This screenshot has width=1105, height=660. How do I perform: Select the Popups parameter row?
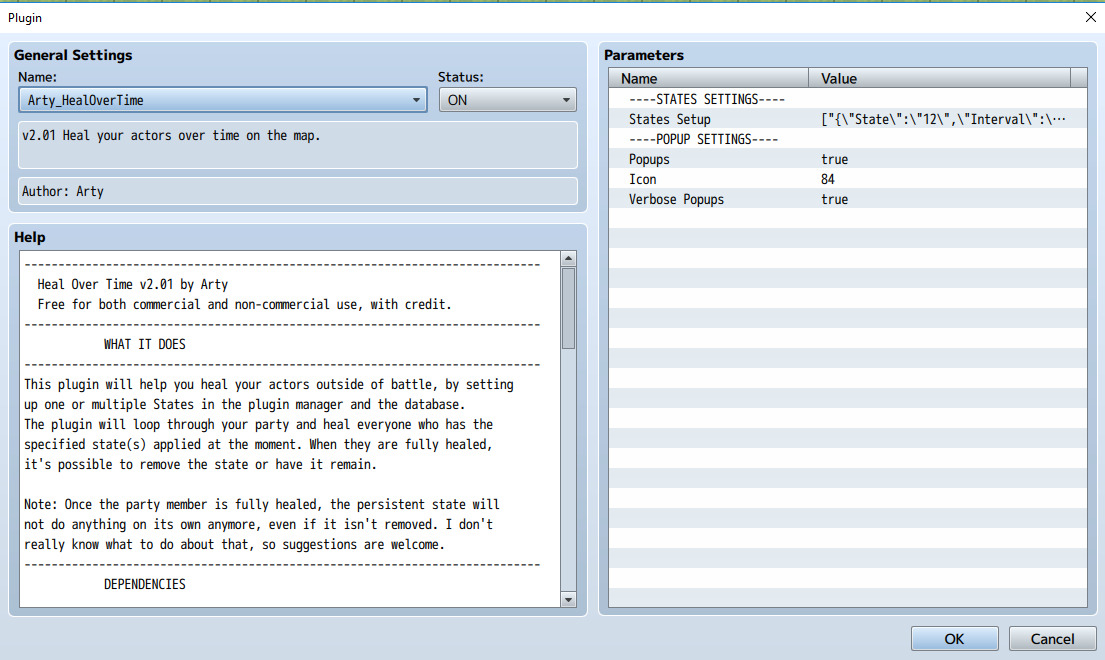click(x=649, y=159)
